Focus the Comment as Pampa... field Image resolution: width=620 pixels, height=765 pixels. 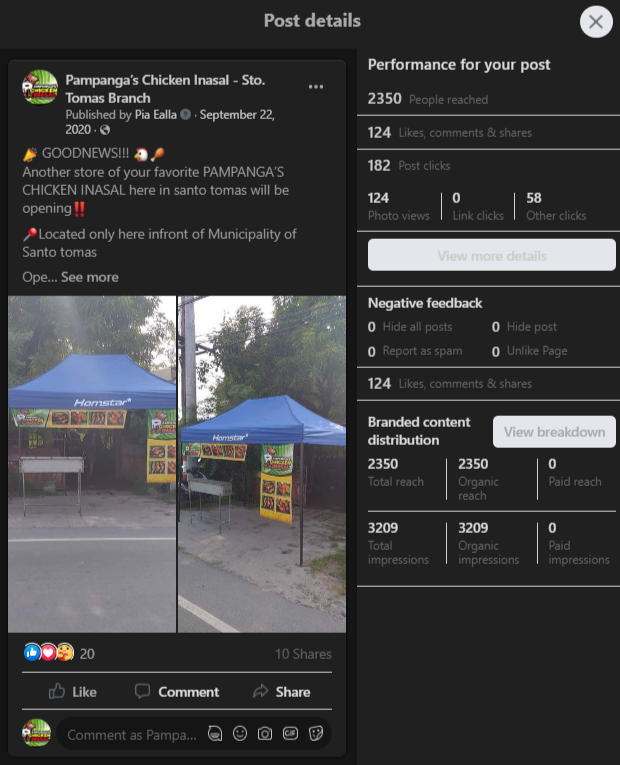(132, 735)
